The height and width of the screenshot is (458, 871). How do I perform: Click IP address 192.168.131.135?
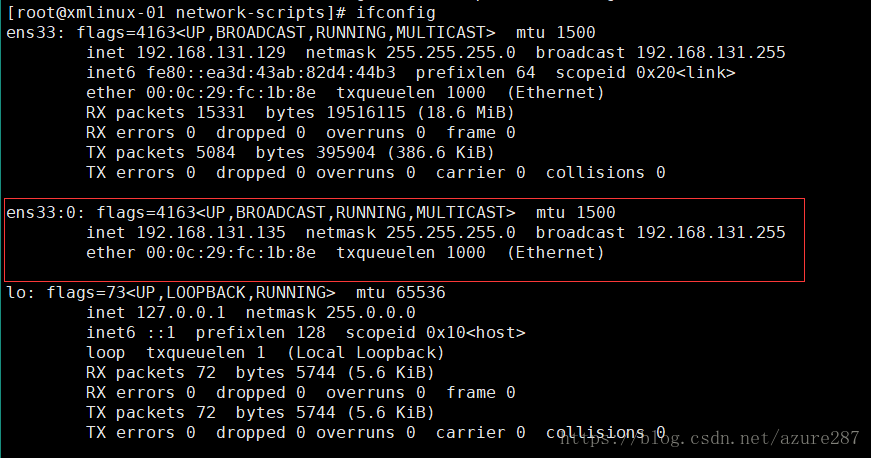point(211,232)
